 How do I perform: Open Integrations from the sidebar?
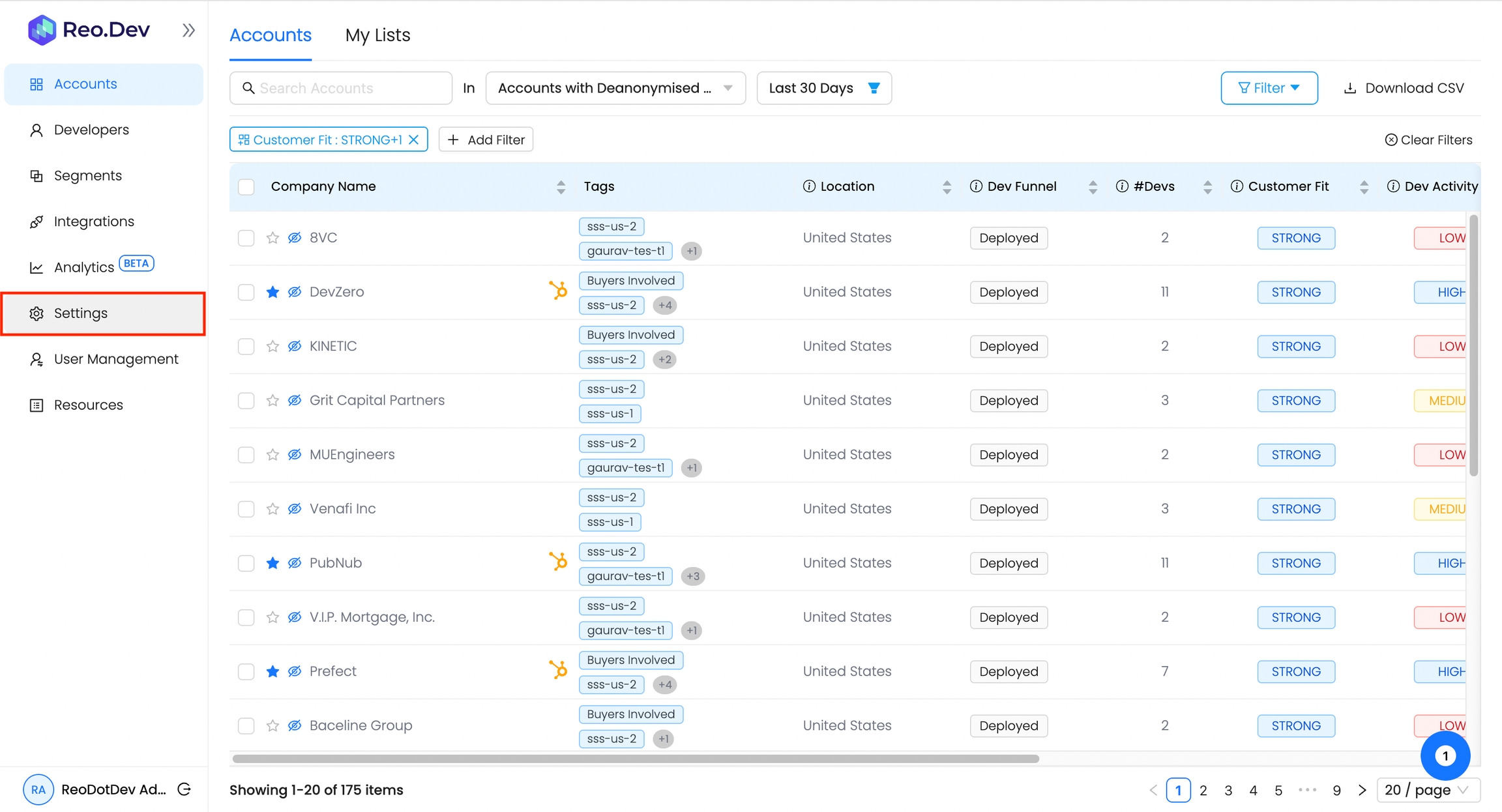click(94, 222)
